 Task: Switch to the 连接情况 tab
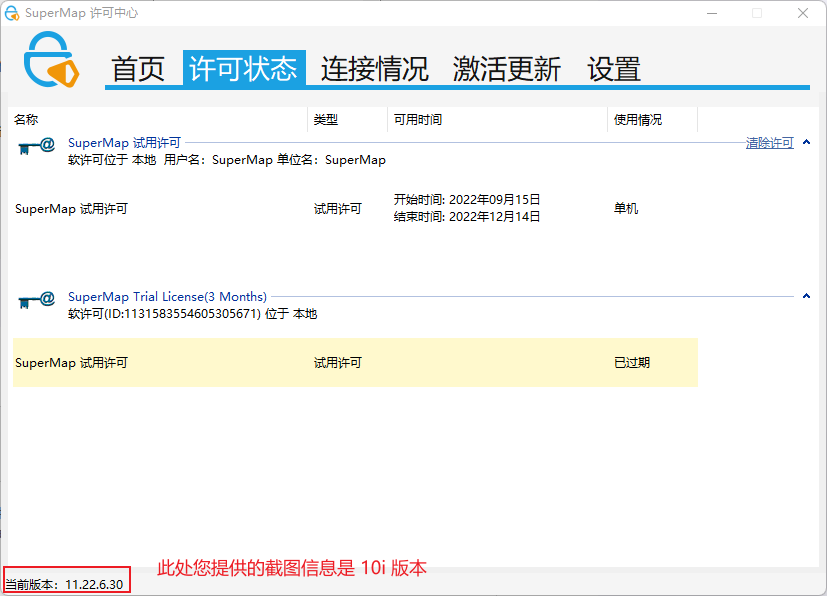374,69
